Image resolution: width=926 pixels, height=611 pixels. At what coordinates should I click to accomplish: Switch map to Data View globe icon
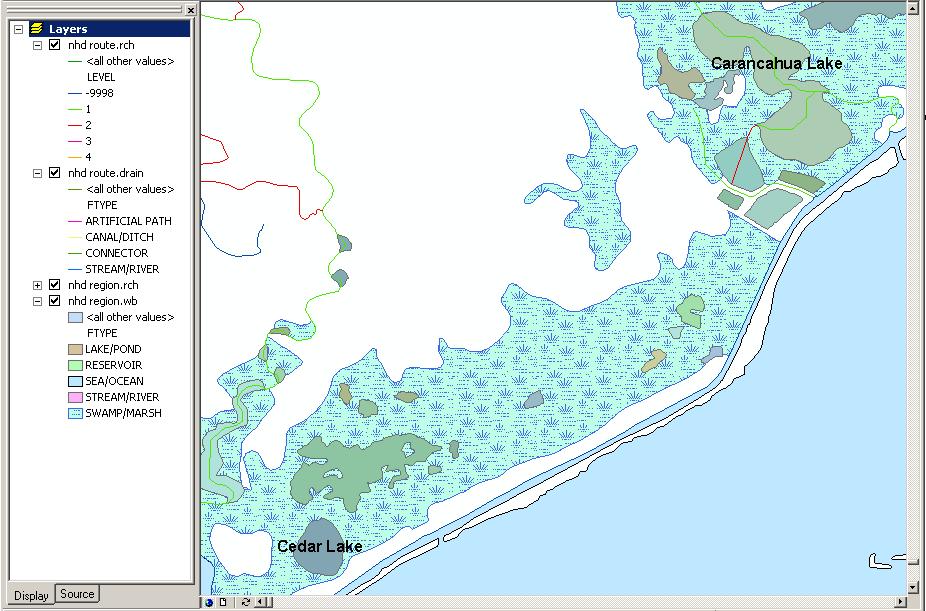tap(209, 603)
